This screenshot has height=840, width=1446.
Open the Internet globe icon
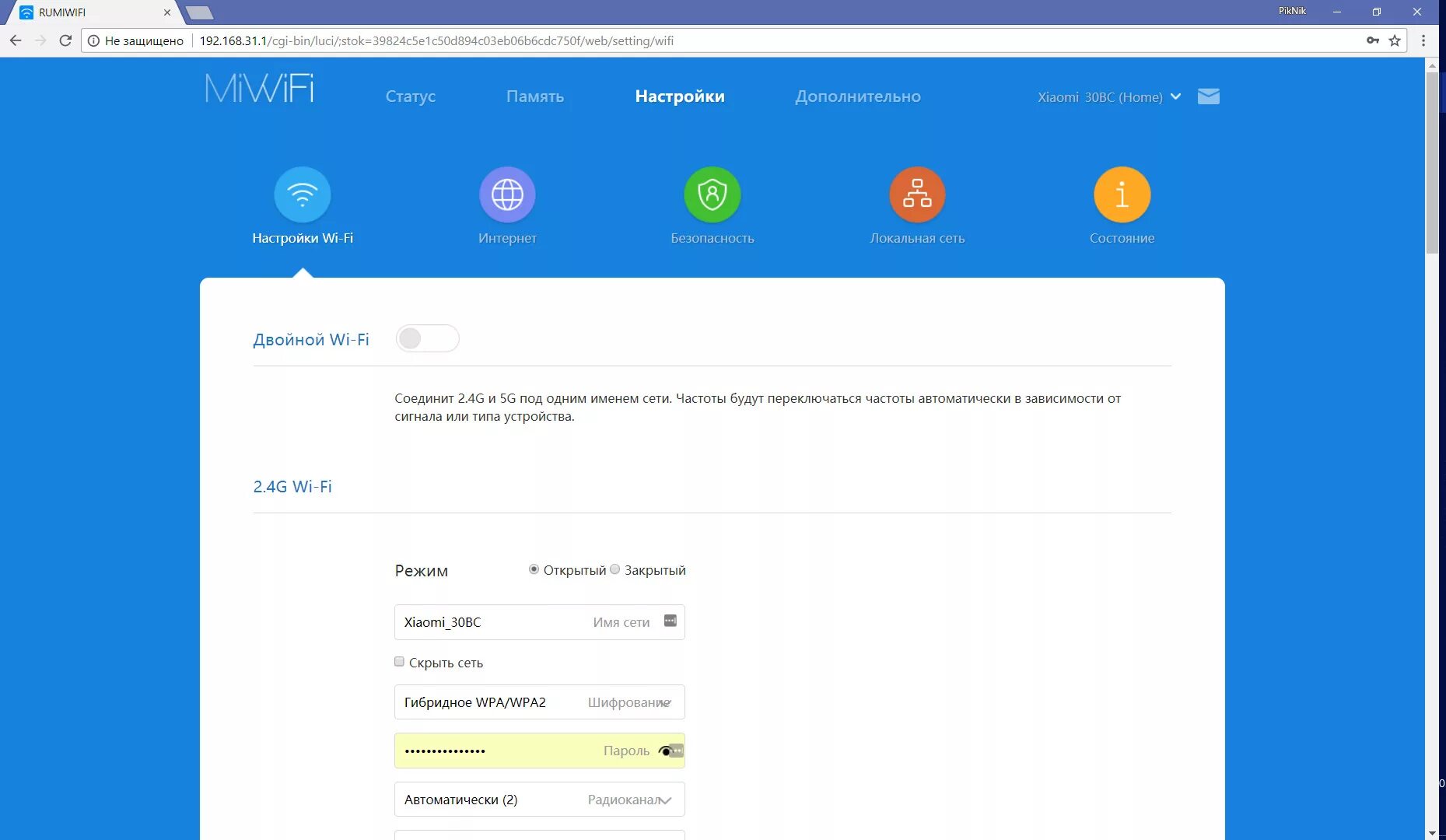tap(507, 194)
